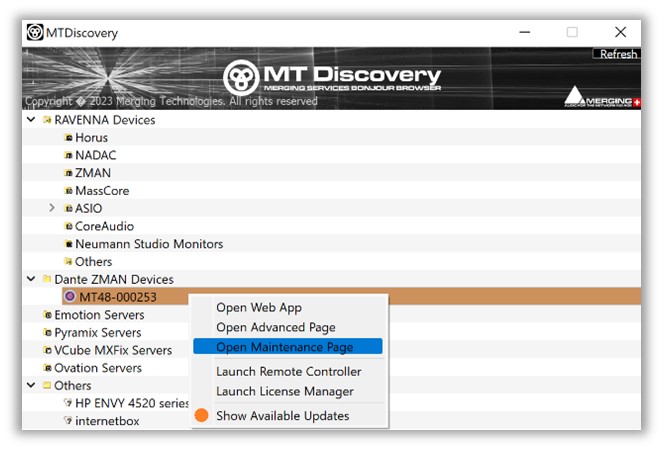Launch Remote Controller from context menu
This screenshot has width=663, height=450.
(x=288, y=372)
